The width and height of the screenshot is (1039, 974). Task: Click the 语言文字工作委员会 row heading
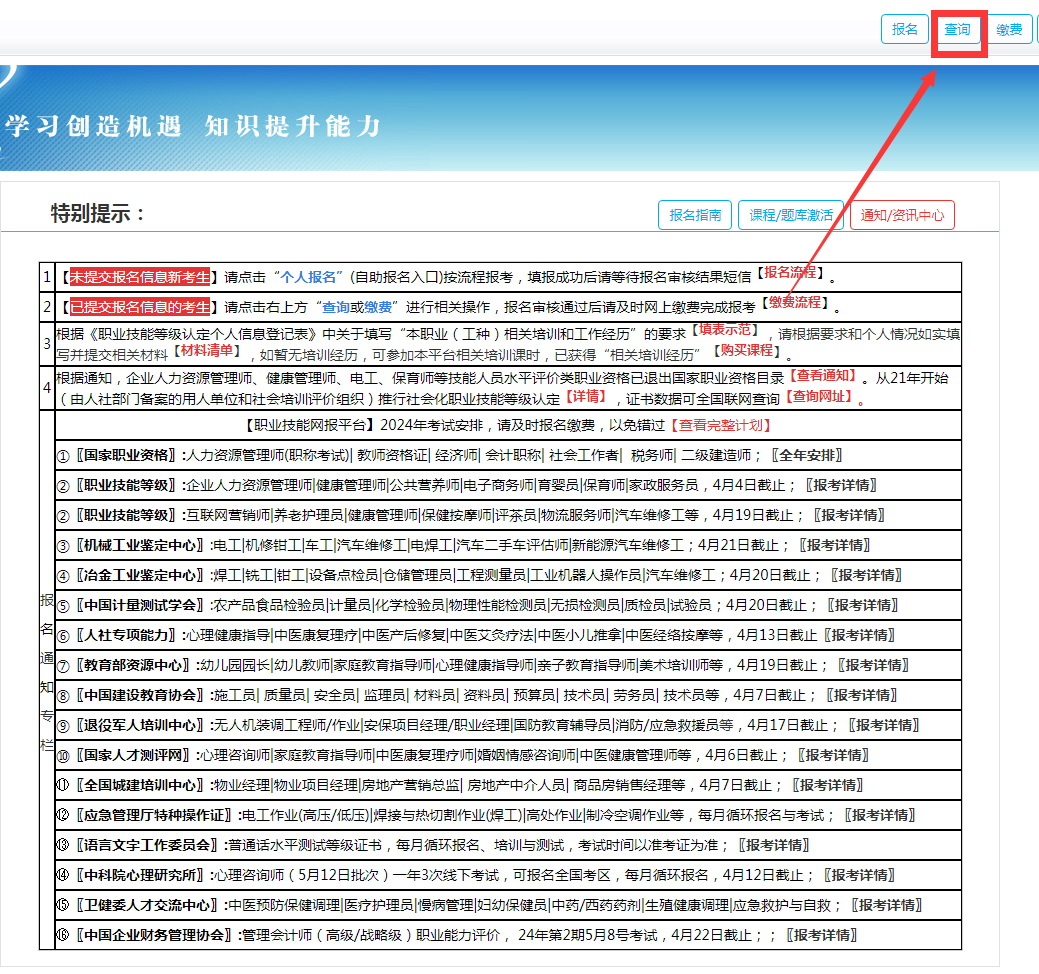(x=147, y=845)
